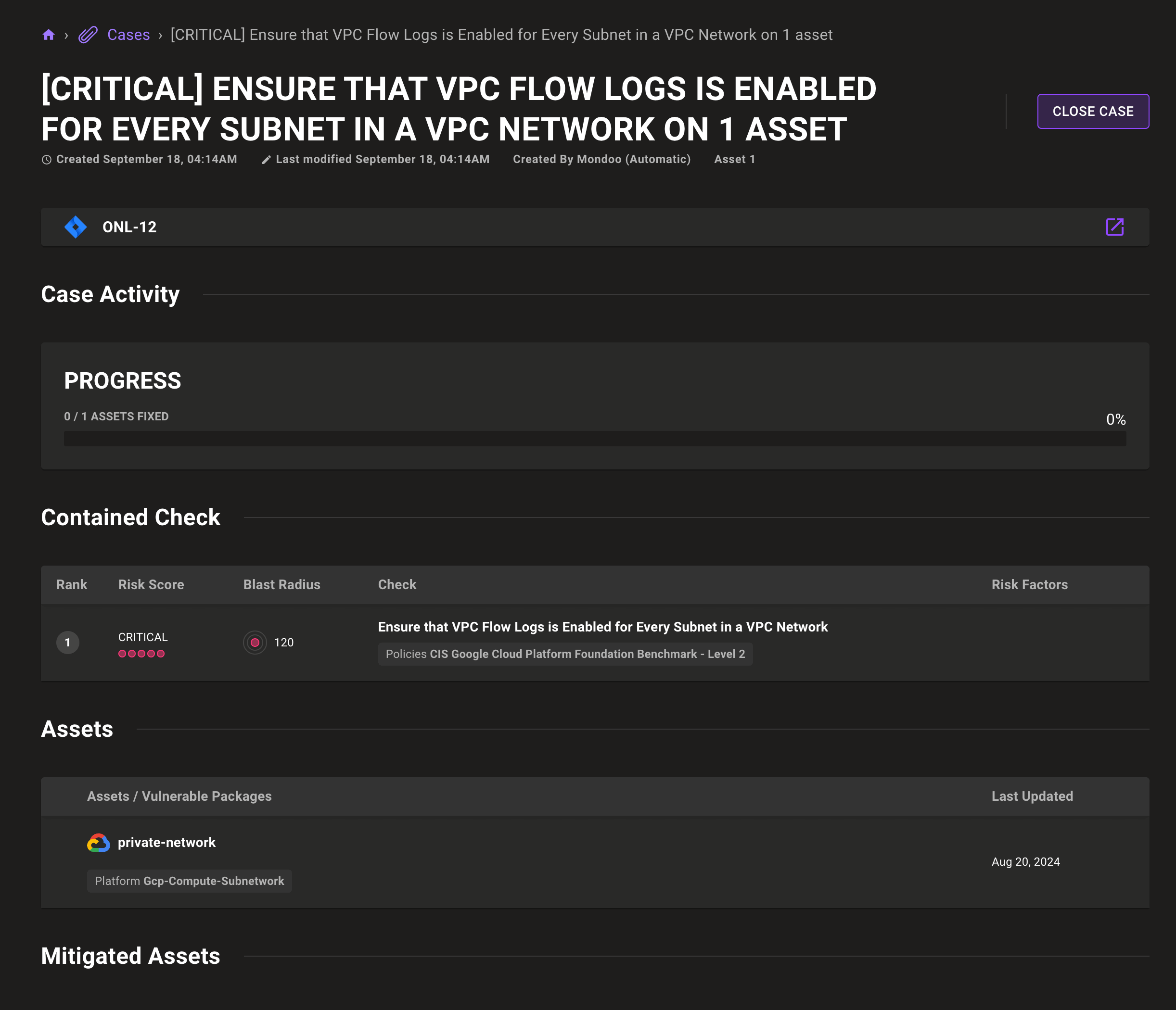The width and height of the screenshot is (1176, 1010).
Task: Open the private-network asset
Action: 166,843
